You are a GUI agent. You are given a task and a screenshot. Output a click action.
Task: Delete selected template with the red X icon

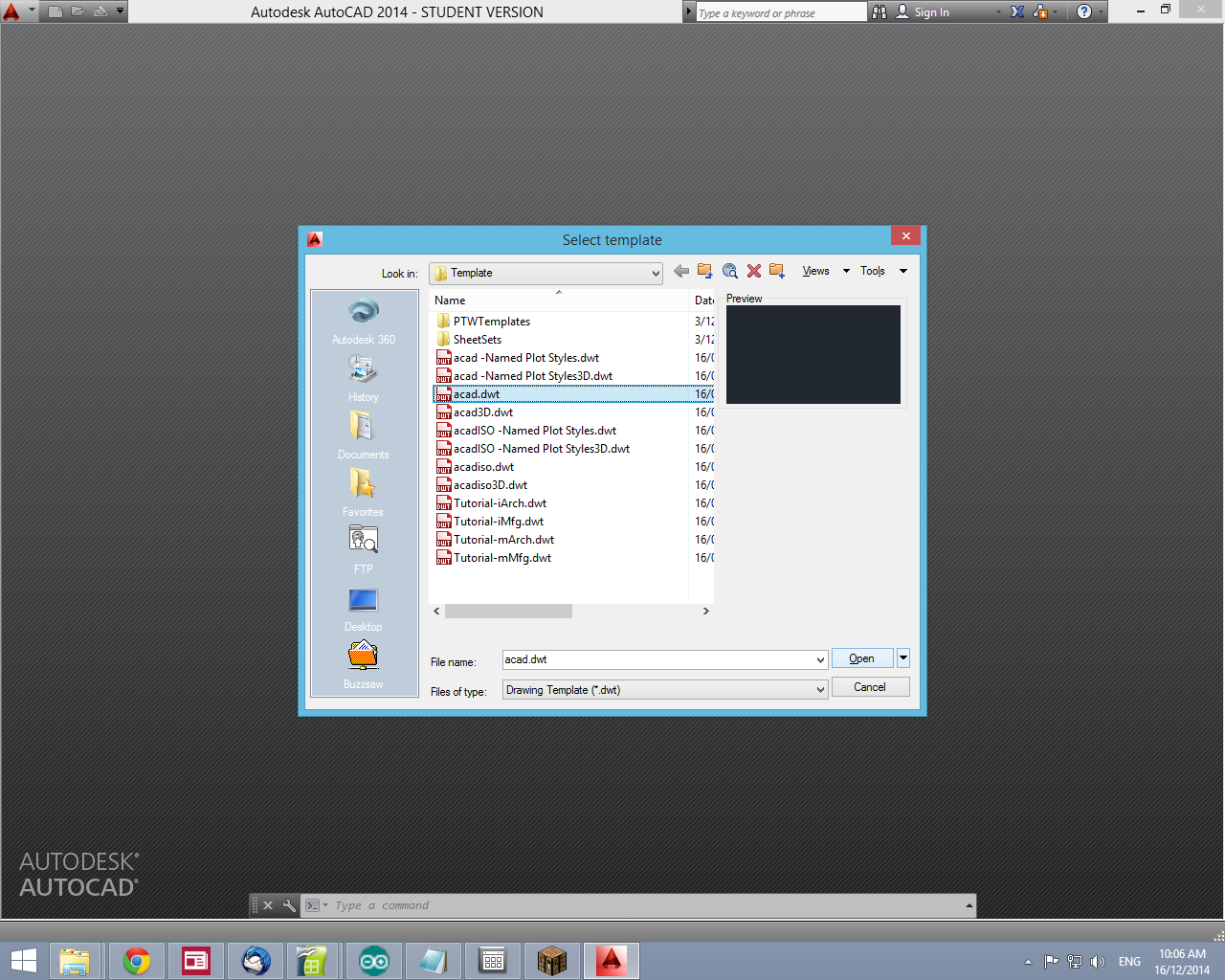(x=754, y=271)
